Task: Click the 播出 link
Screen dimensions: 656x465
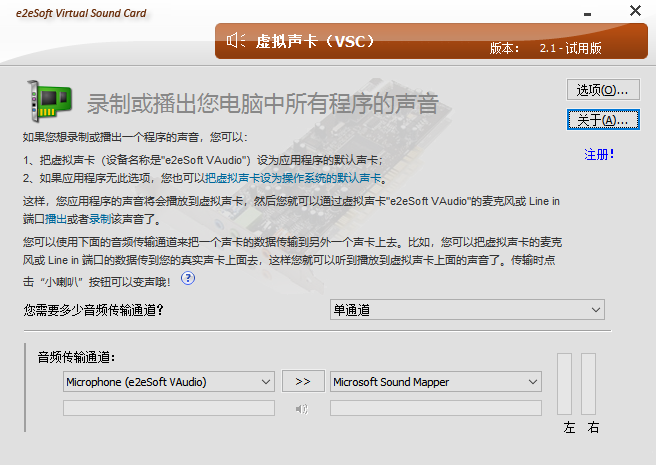Action: [x=56, y=219]
